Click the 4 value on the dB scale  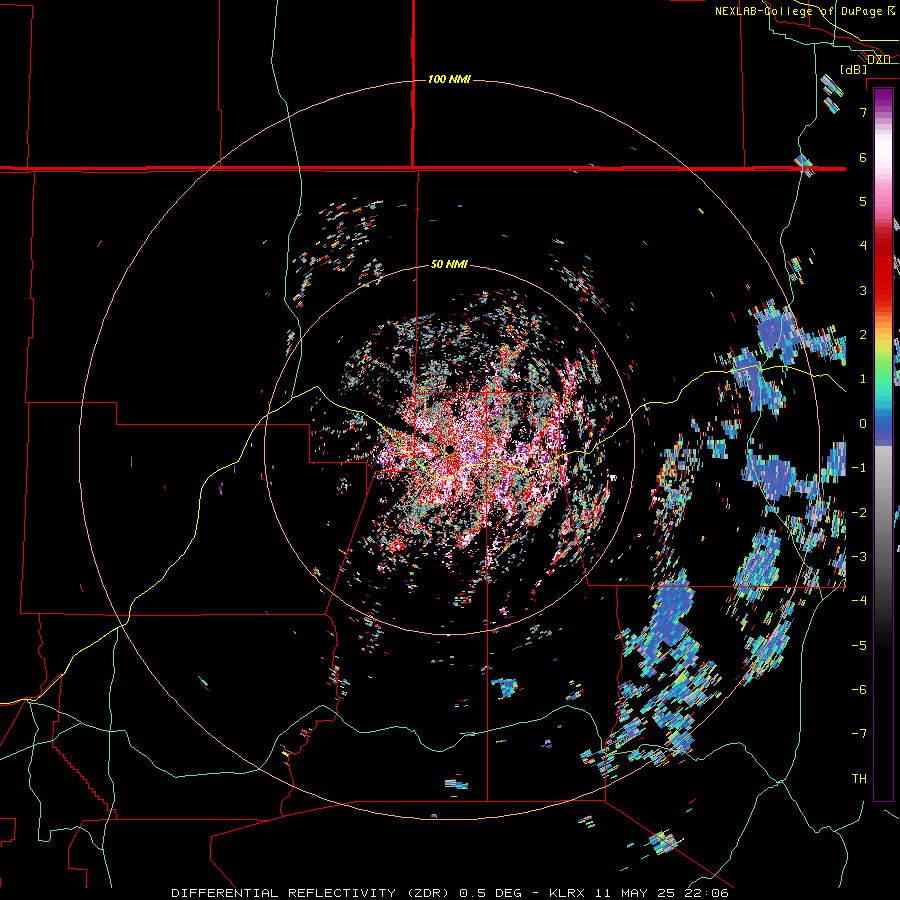tap(863, 246)
